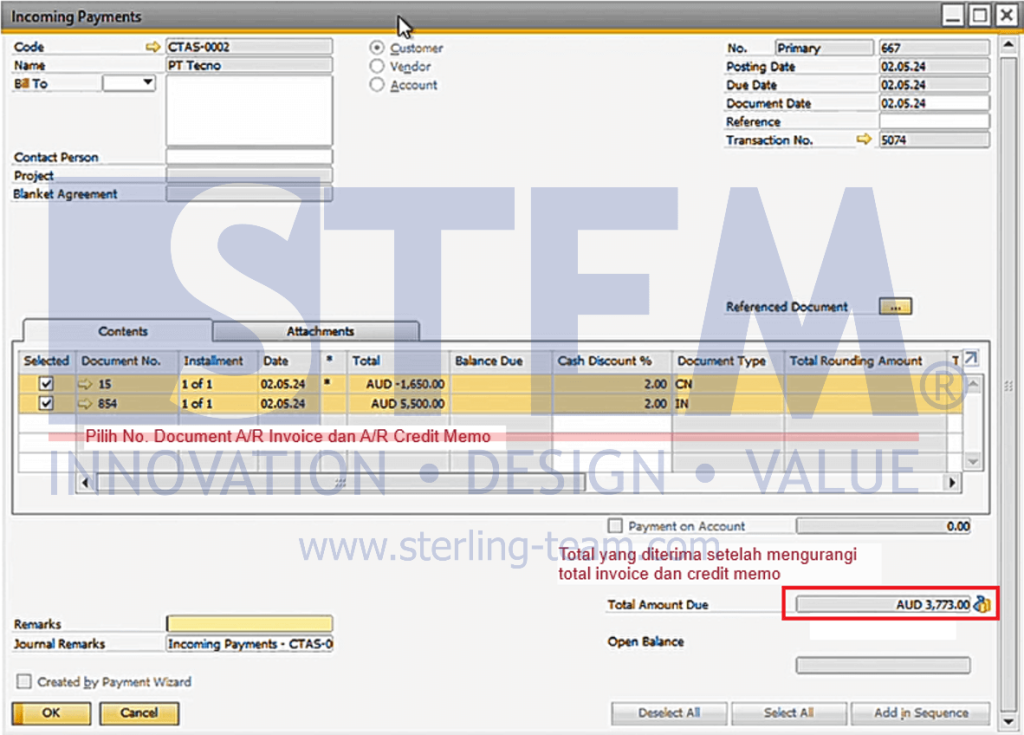Click inside the Remarks input field
This screenshot has width=1024, height=735.
(x=248, y=623)
